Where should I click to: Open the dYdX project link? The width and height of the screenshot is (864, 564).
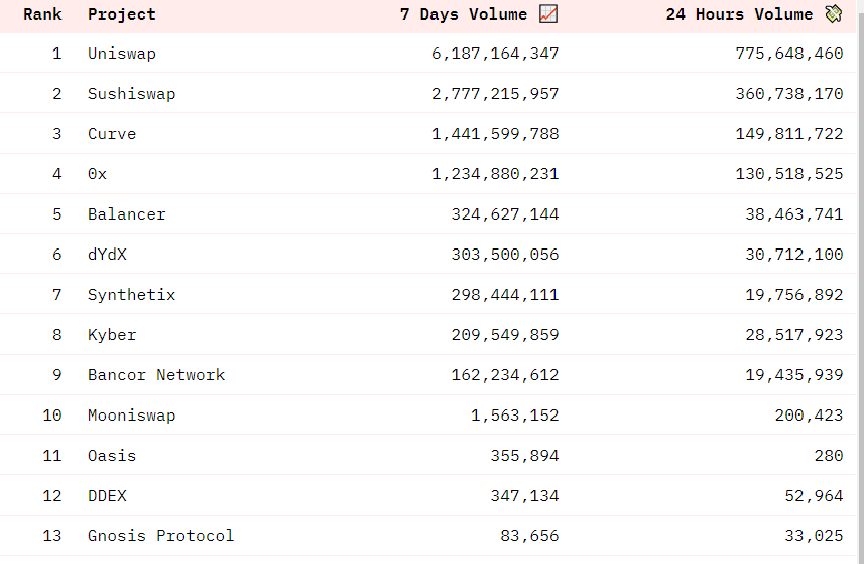tap(107, 254)
